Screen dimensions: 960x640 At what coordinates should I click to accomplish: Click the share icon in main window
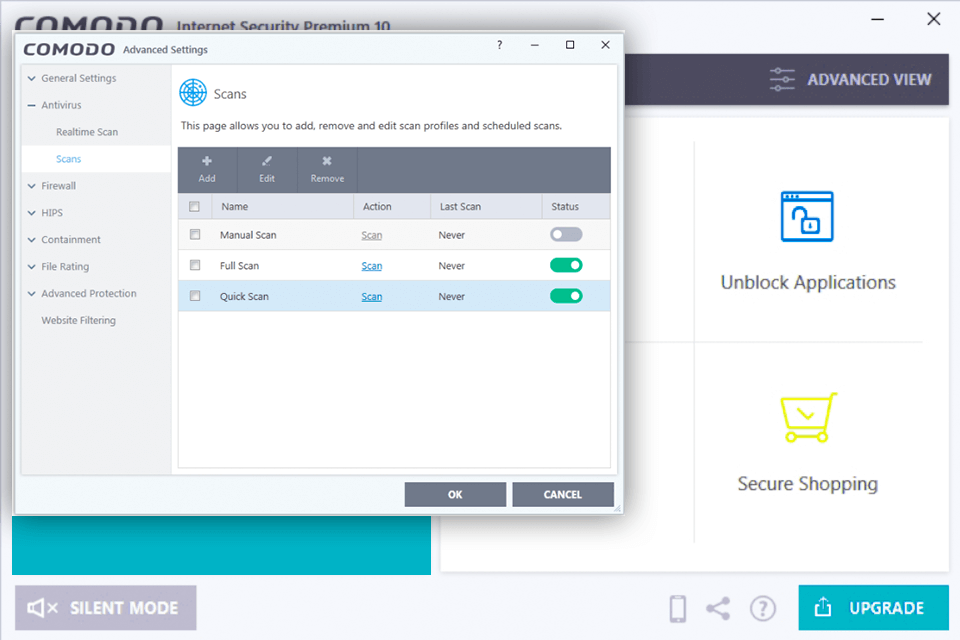point(718,608)
